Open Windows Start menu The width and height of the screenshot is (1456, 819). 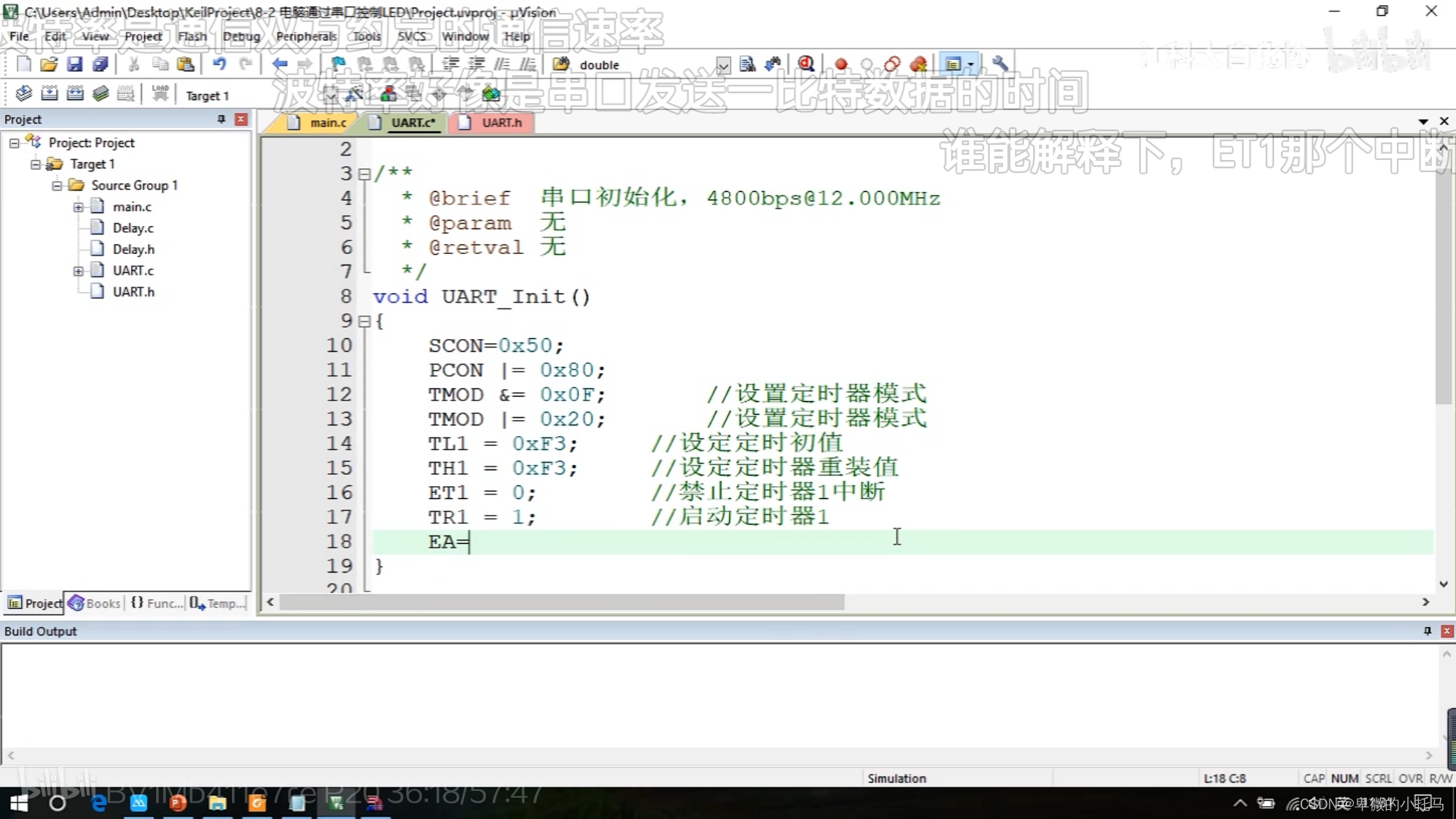coord(19,803)
